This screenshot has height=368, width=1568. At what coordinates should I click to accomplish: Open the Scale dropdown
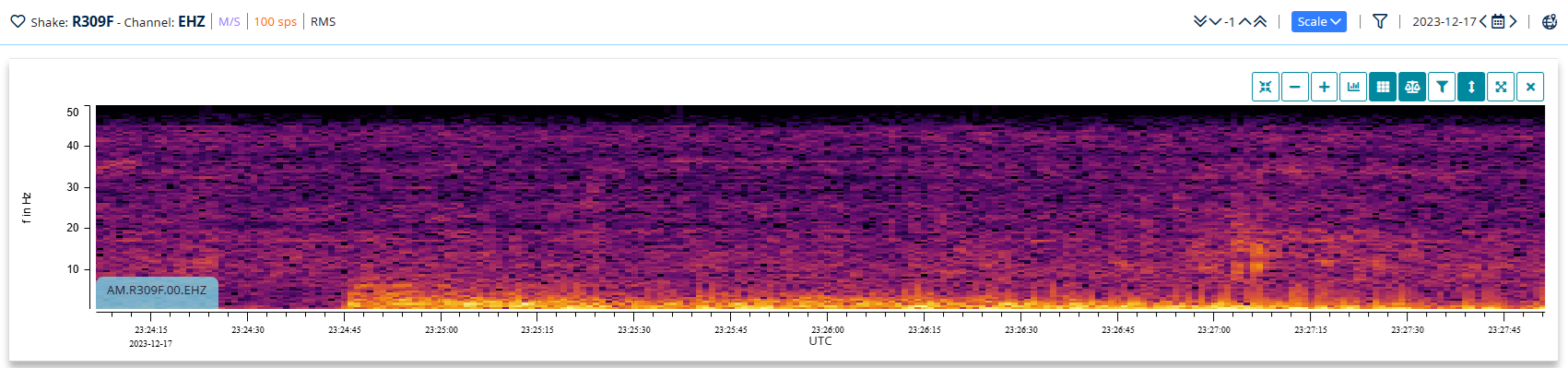pyautogui.click(x=1319, y=21)
